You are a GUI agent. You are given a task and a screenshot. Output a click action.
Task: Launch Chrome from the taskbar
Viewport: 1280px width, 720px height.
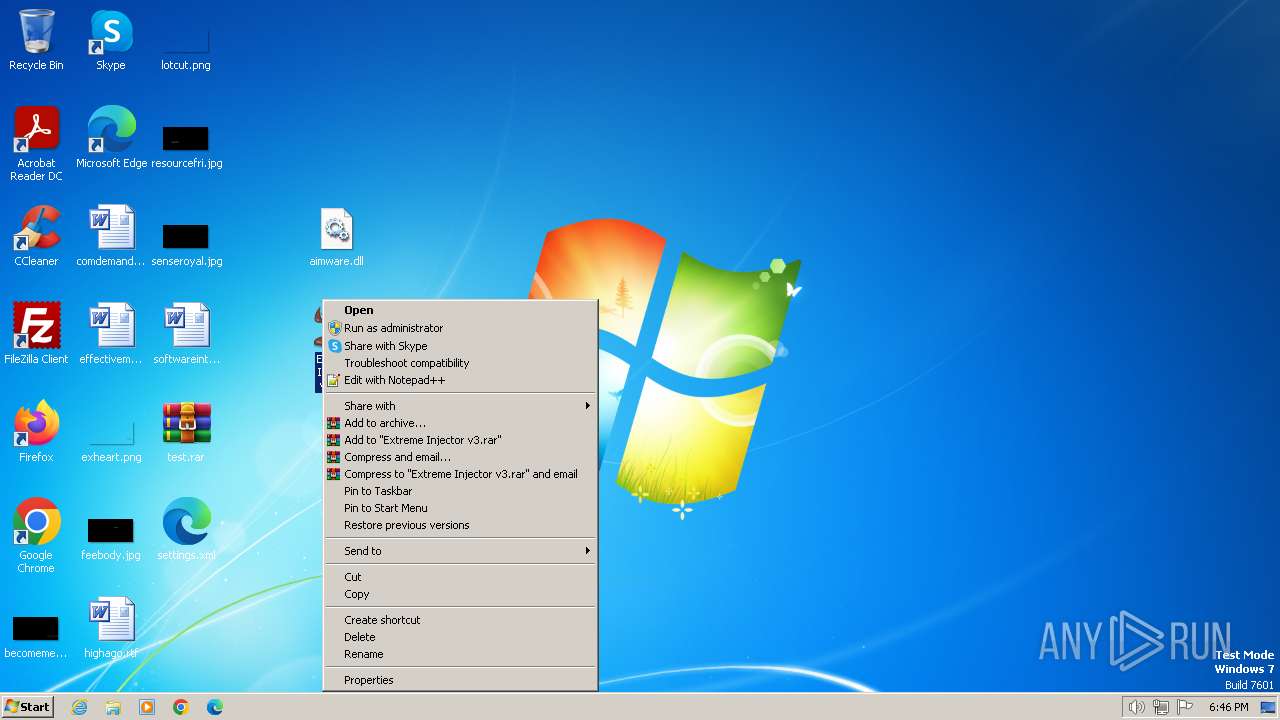point(181,707)
